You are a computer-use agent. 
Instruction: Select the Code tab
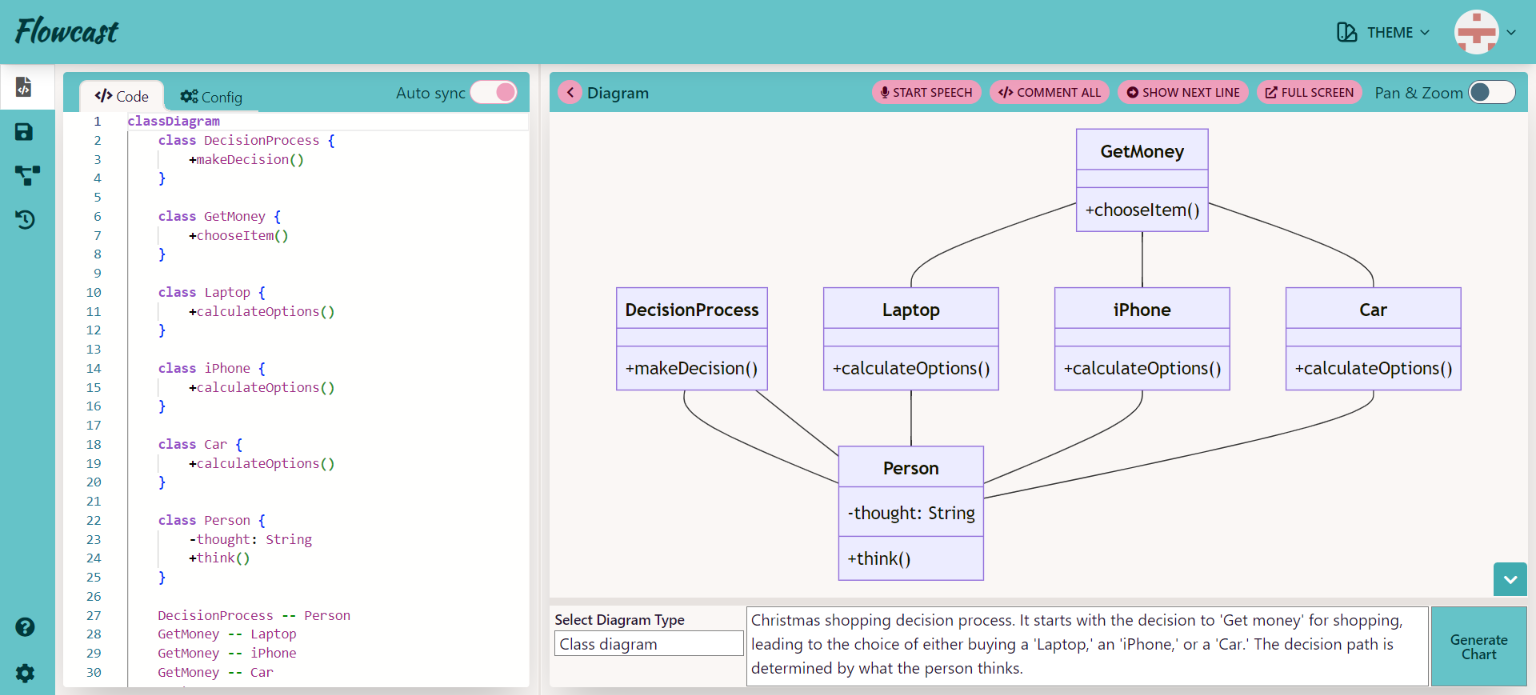pos(121,97)
